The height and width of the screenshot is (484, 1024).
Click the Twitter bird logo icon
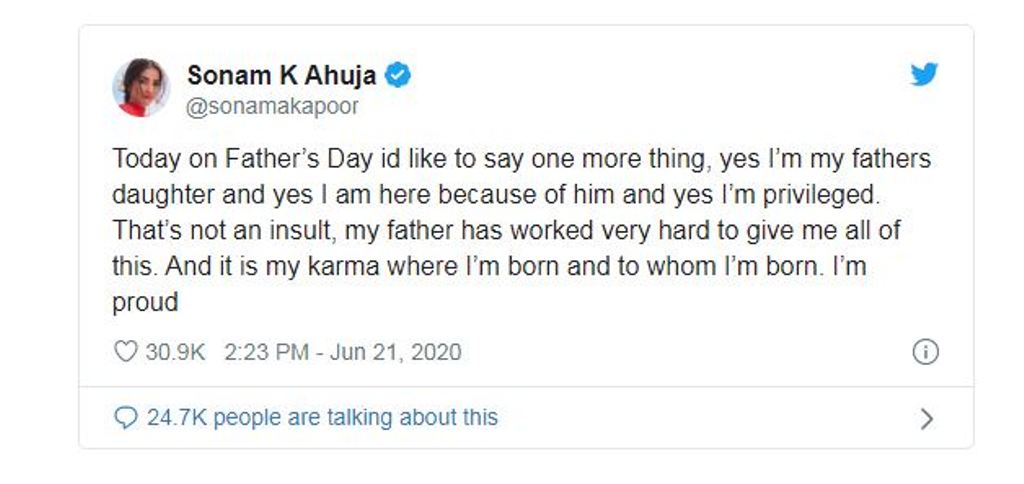[924, 74]
